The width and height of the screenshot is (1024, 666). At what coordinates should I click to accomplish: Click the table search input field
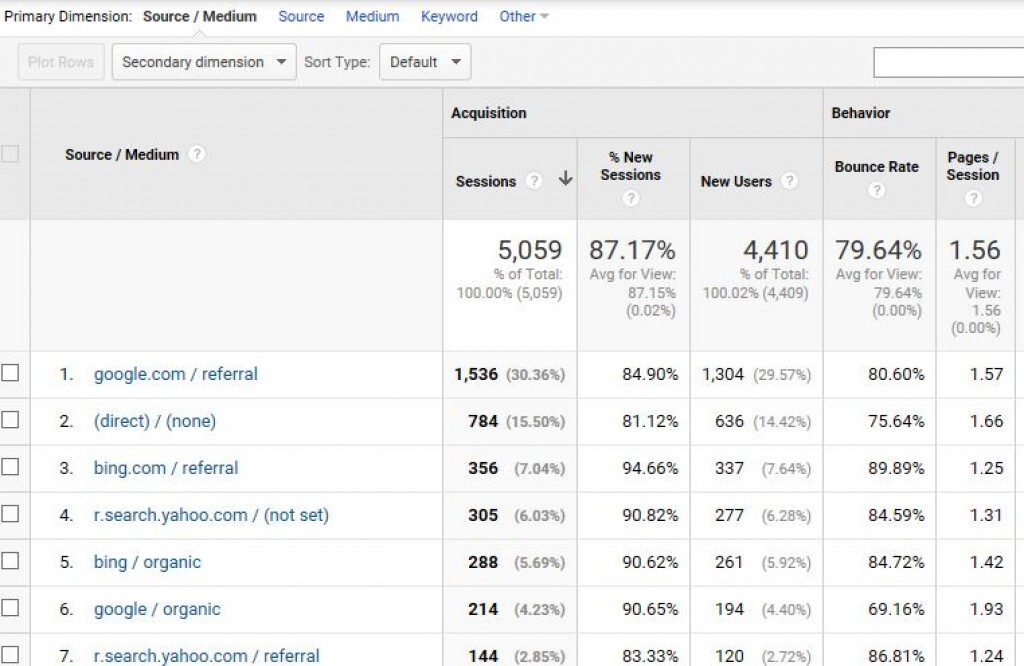tap(947, 62)
